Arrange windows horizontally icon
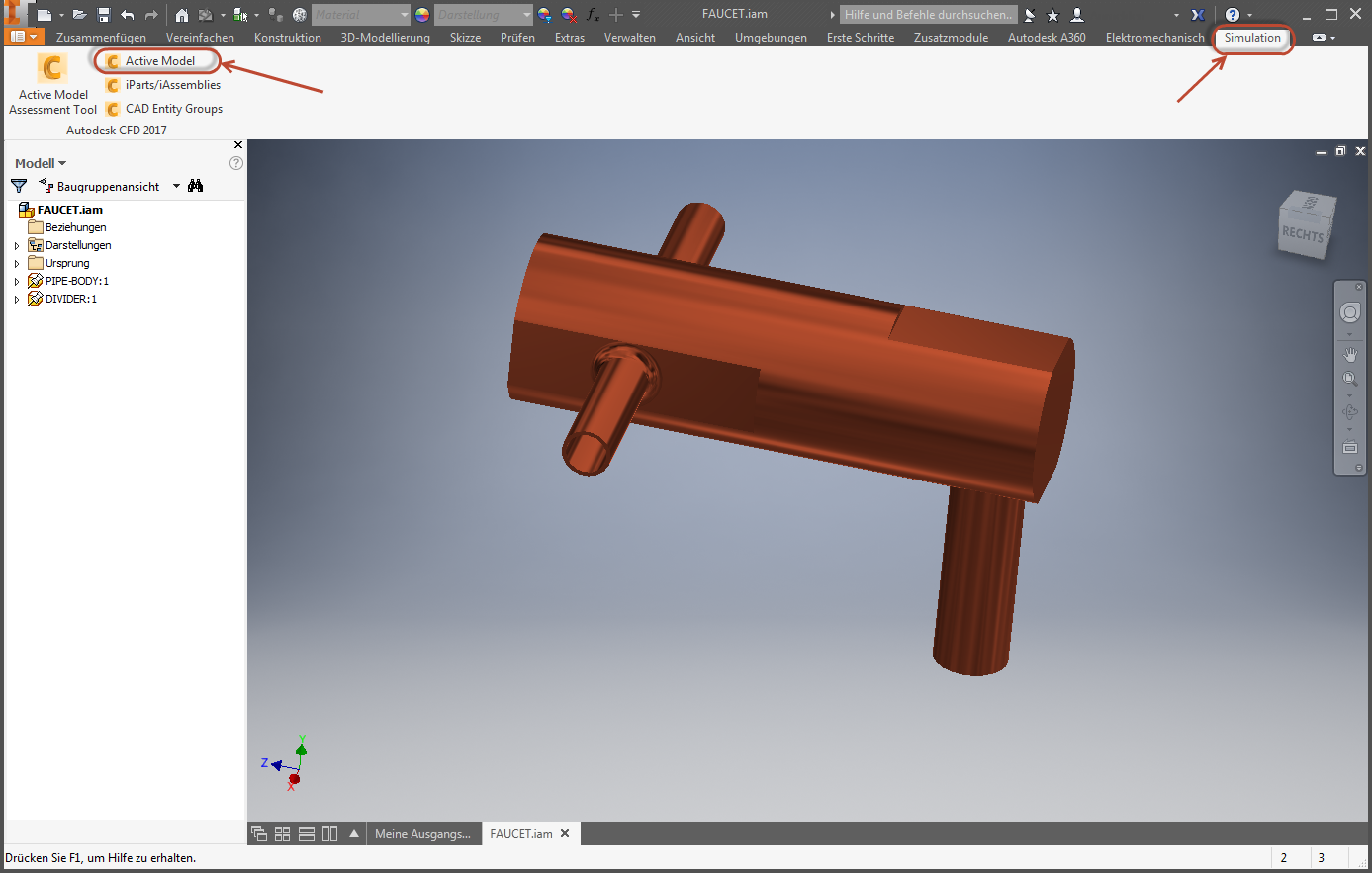The width and height of the screenshot is (1372, 873). [307, 833]
